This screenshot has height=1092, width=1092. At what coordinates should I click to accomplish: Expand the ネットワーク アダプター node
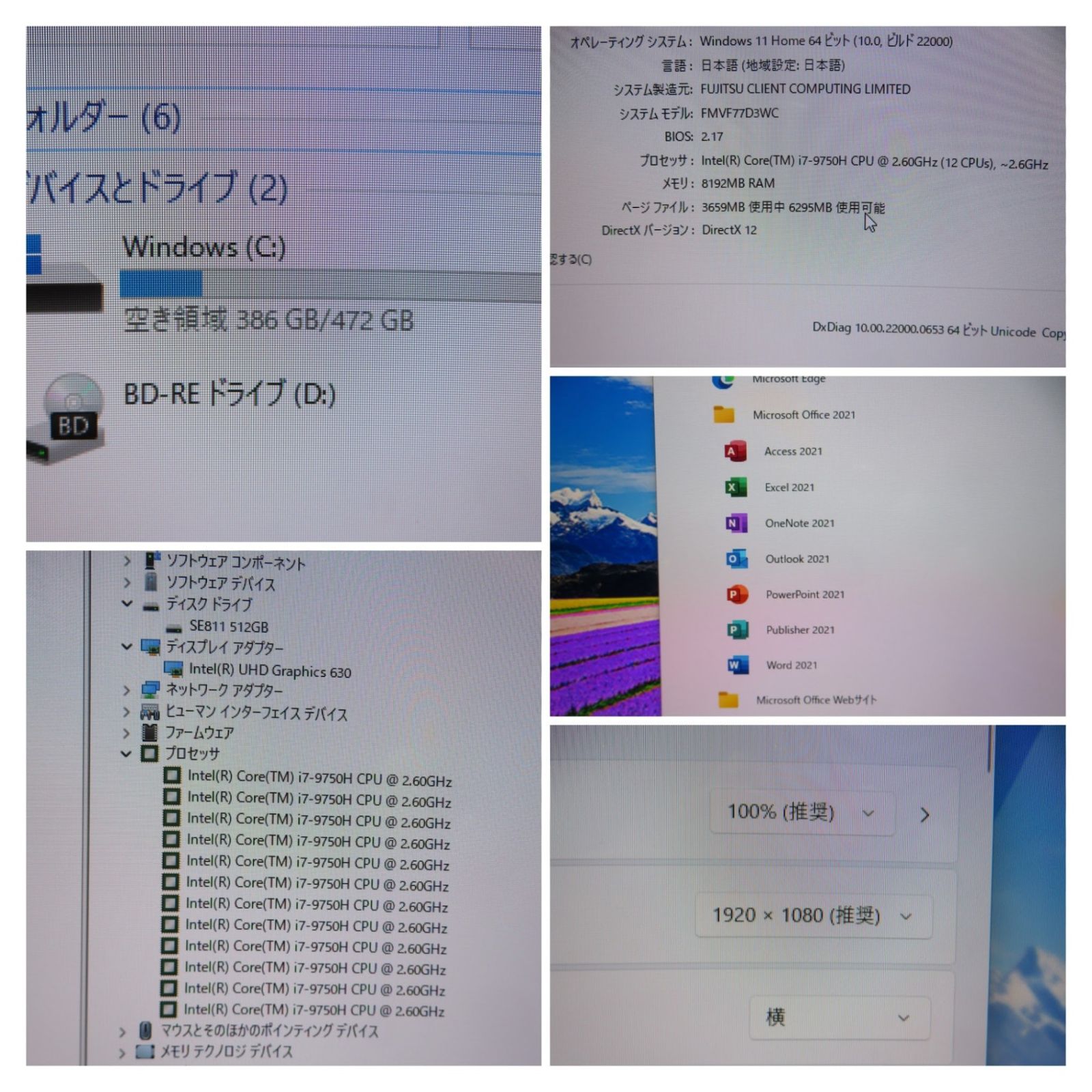pyautogui.click(x=126, y=690)
